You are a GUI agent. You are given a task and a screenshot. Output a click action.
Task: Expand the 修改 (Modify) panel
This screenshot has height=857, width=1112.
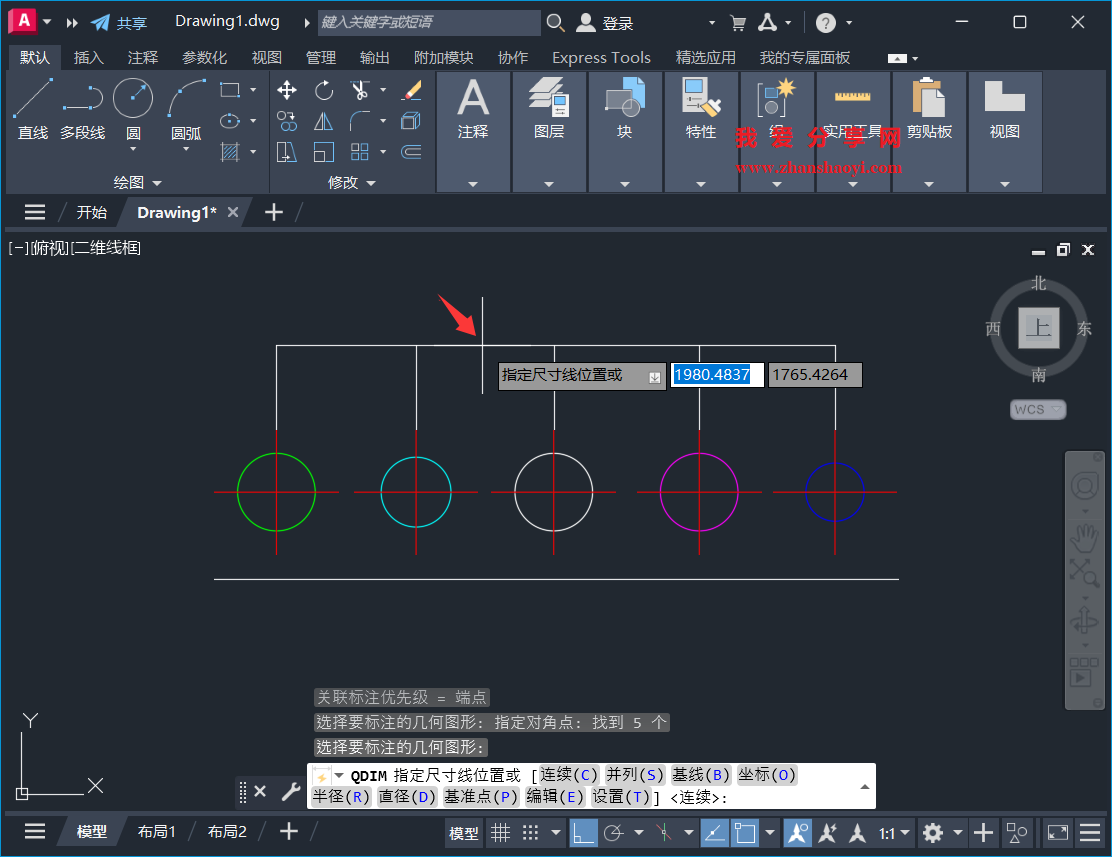370,182
